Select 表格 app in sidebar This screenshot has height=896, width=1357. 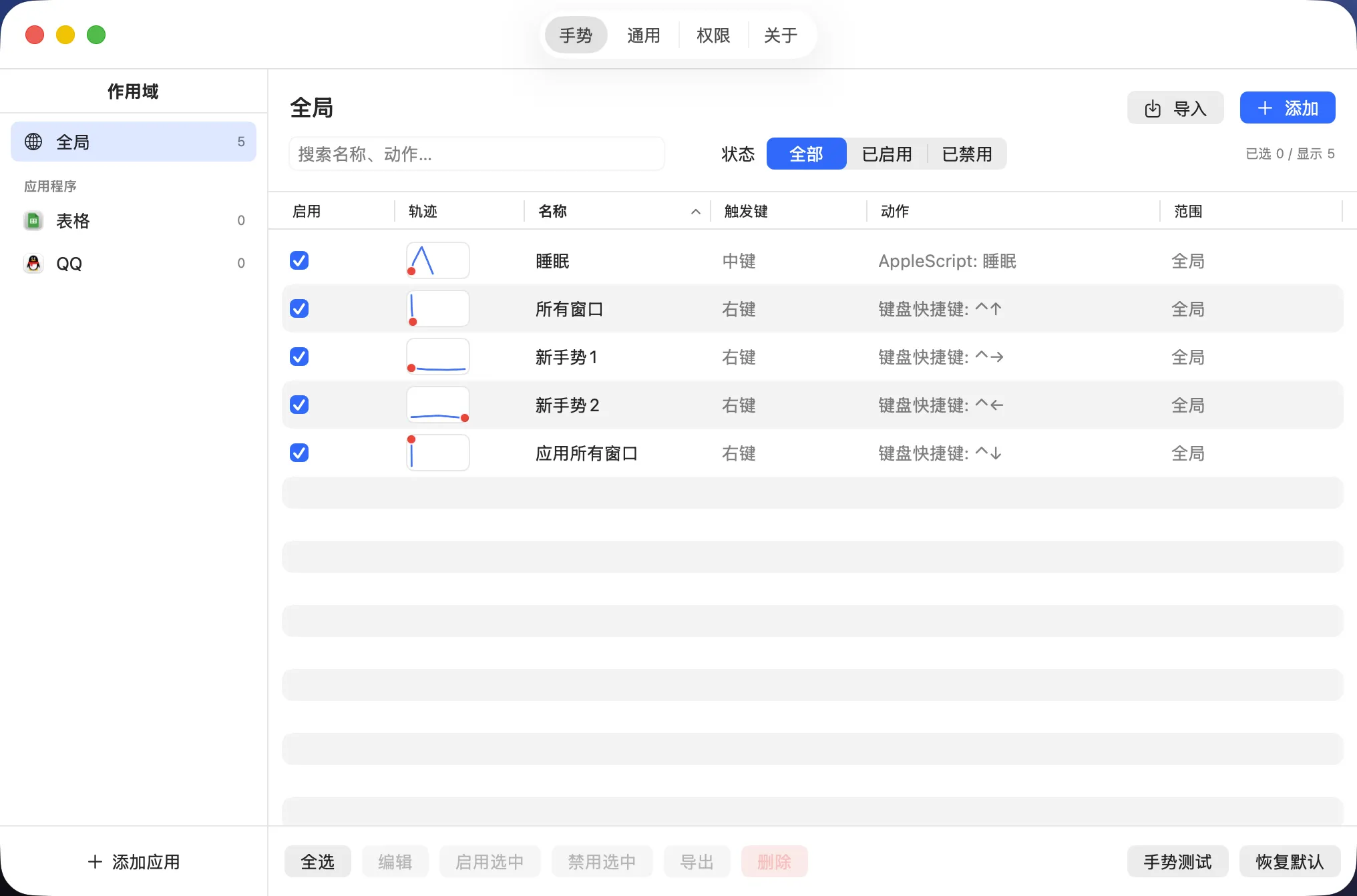pyautogui.click(x=134, y=220)
